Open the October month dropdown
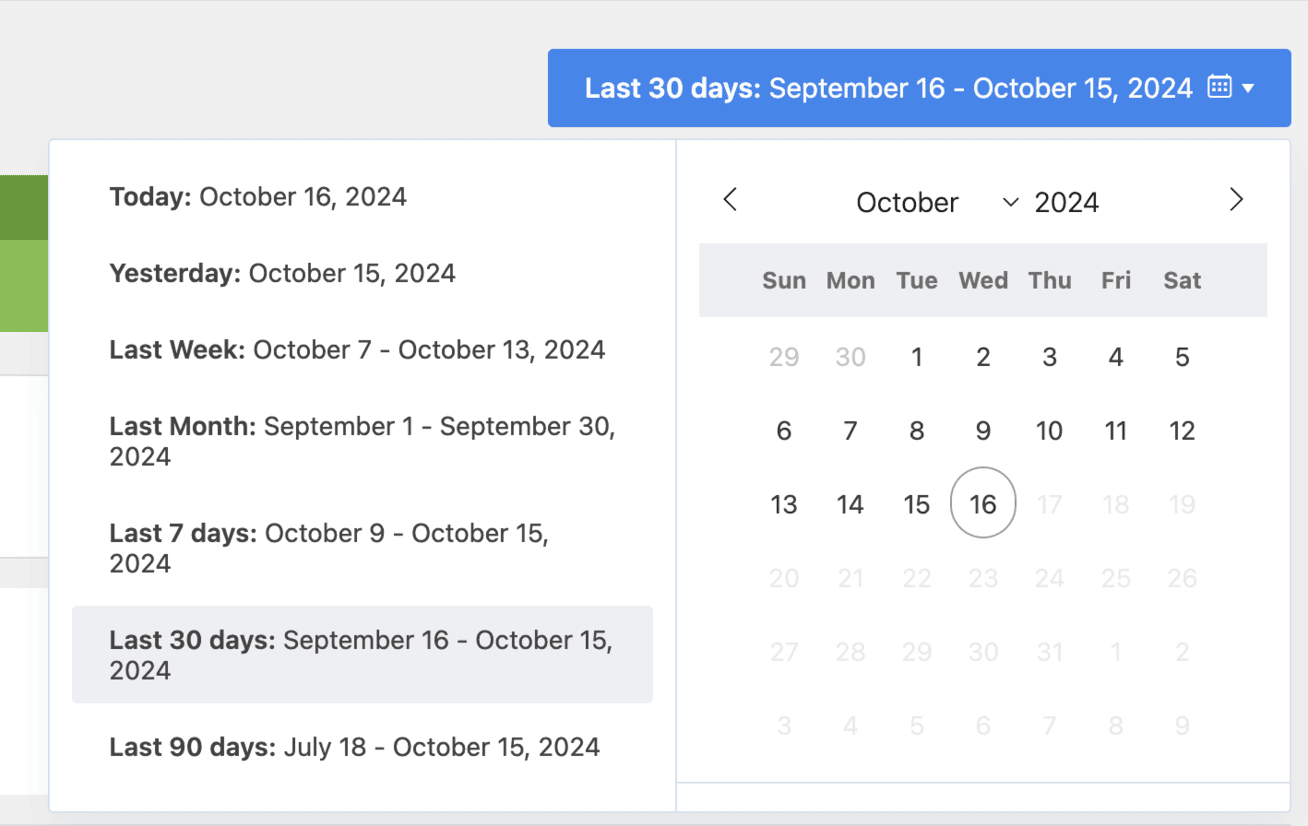1308x826 pixels. pos(936,202)
